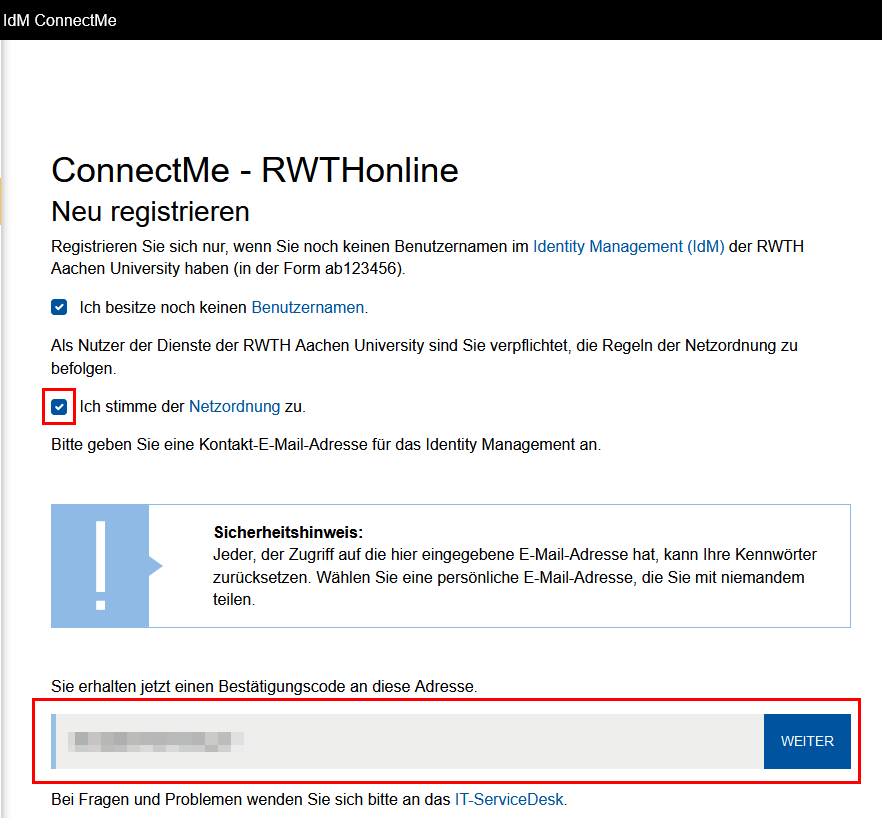
Task: Open the IT-ServiceDesk link
Action: point(510,799)
